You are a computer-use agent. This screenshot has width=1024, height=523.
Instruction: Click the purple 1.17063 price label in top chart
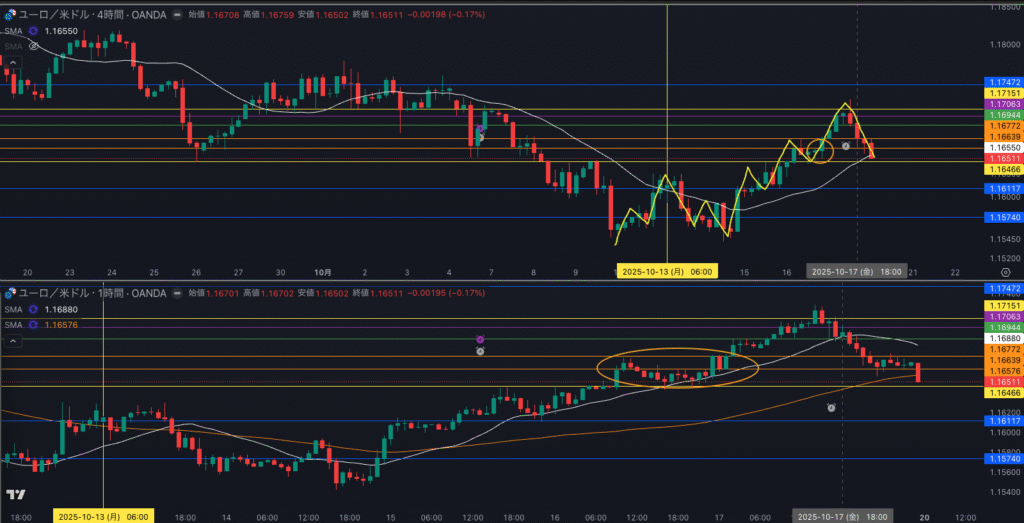point(1001,104)
